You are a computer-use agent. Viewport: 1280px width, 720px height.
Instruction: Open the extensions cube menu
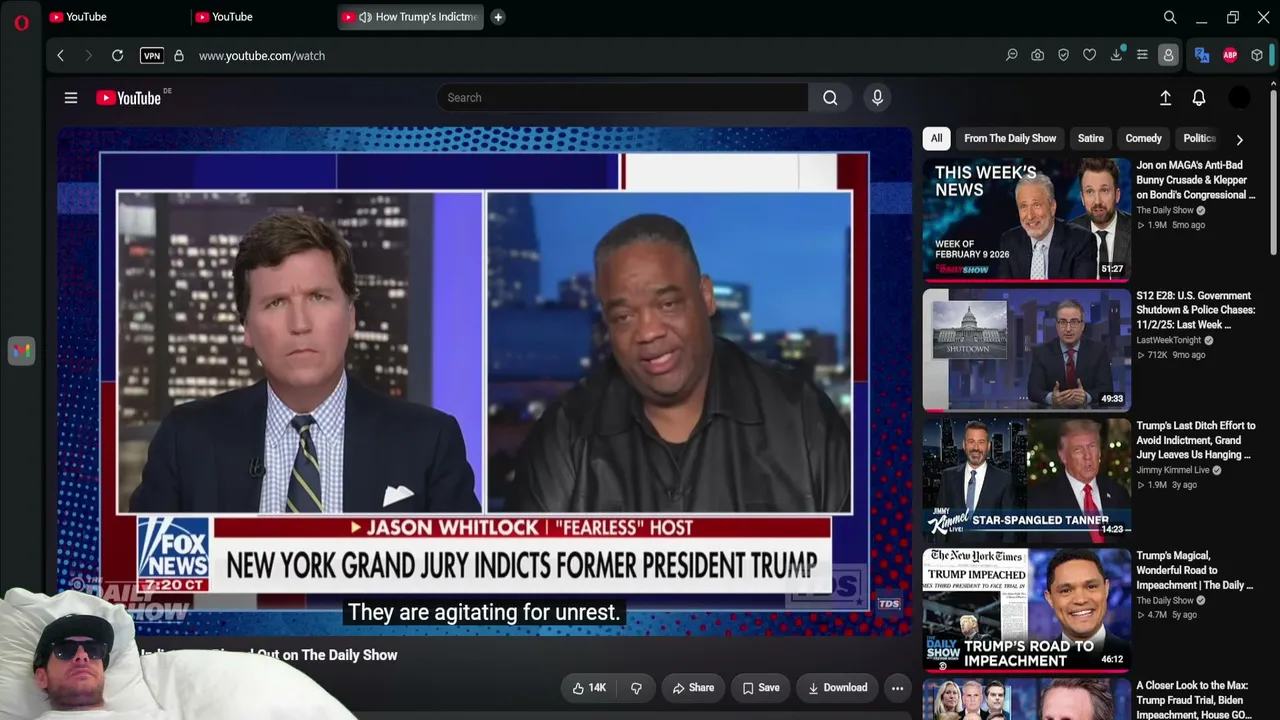click(1257, 56)
